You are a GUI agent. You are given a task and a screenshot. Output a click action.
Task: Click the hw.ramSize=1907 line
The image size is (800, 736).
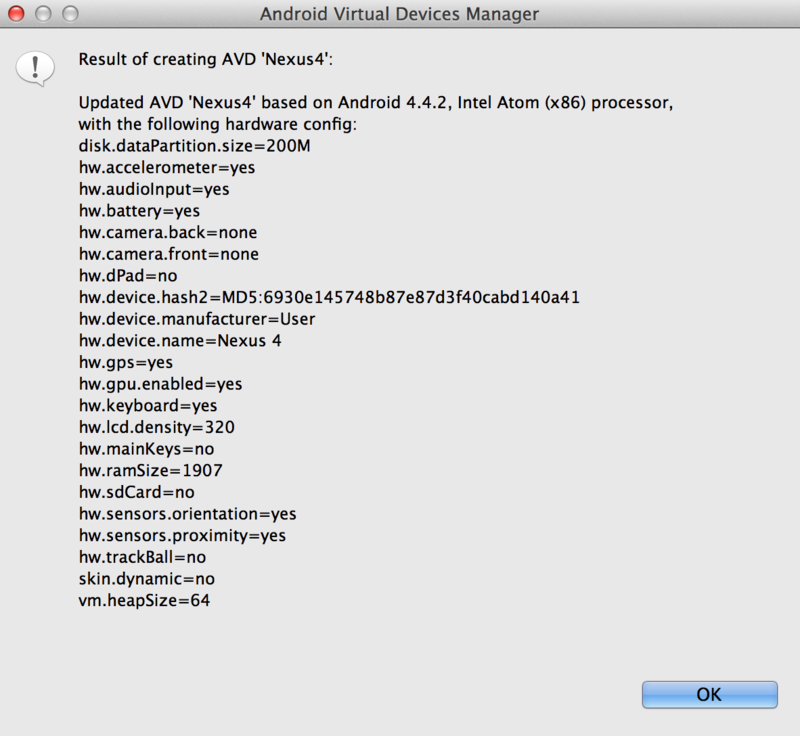click(x=151, y=470)
